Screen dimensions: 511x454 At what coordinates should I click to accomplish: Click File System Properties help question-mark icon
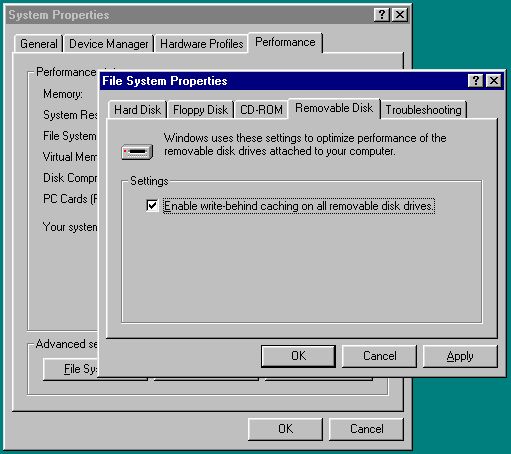475,81
